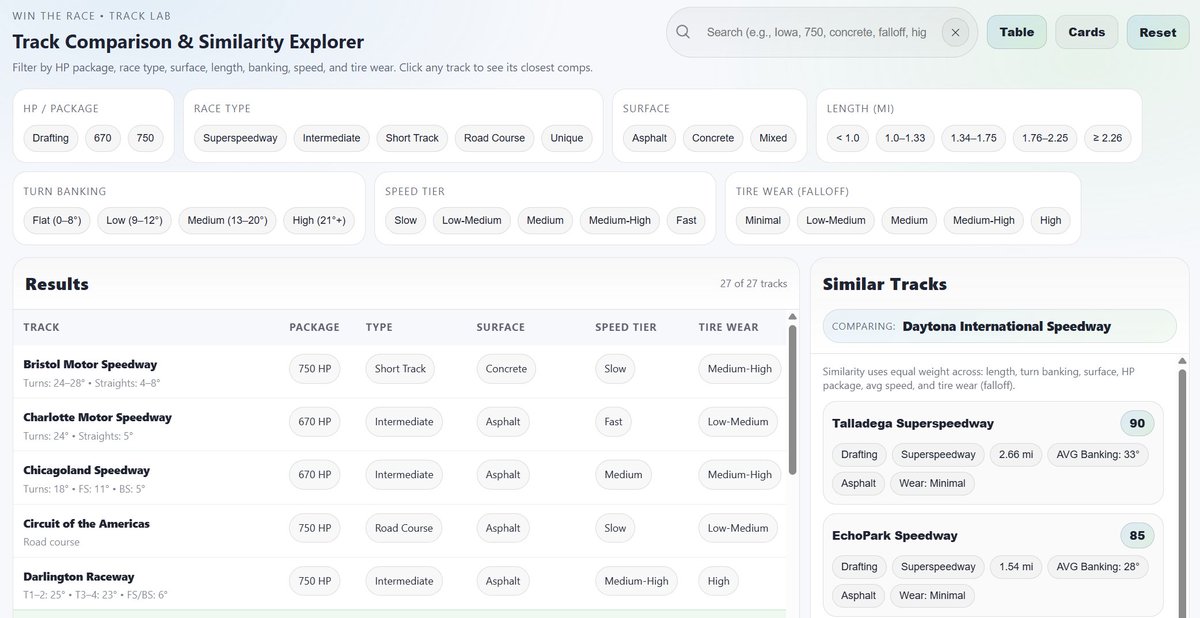Sort by the TYPE column header
The height and width of the screenshot is (618, 1200).
379,327
